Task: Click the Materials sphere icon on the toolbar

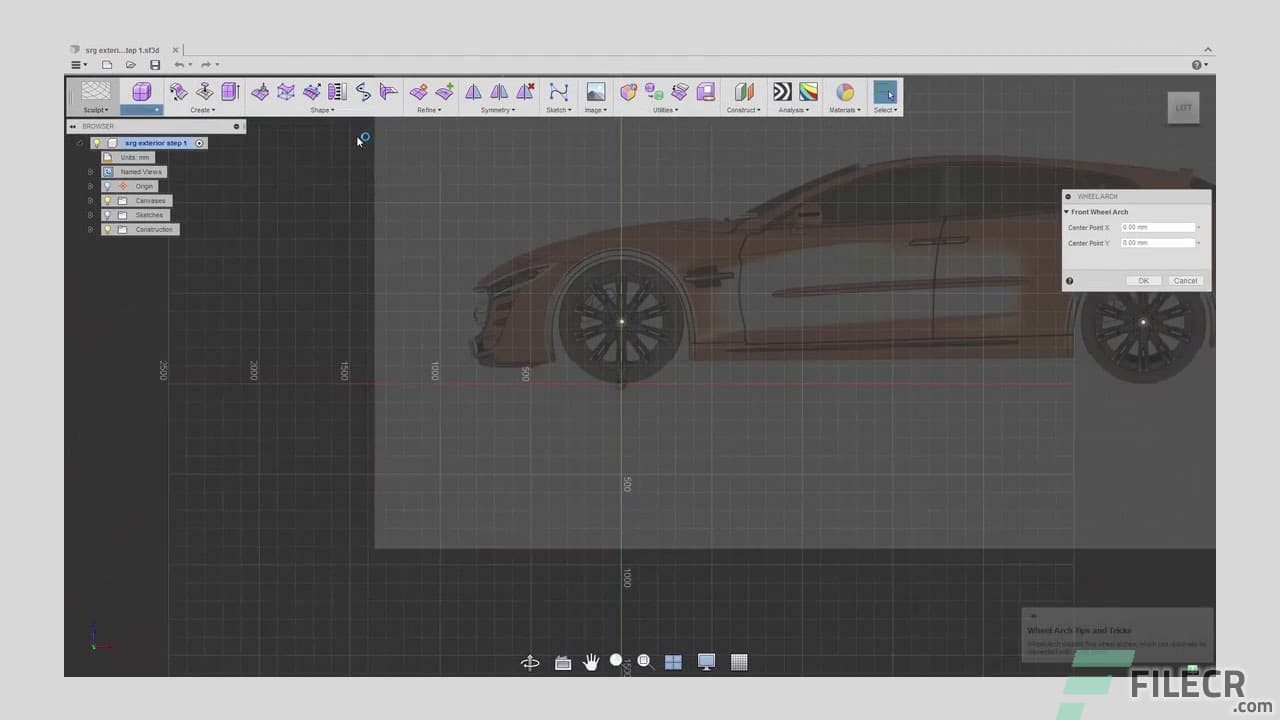Action: point(843,92)
